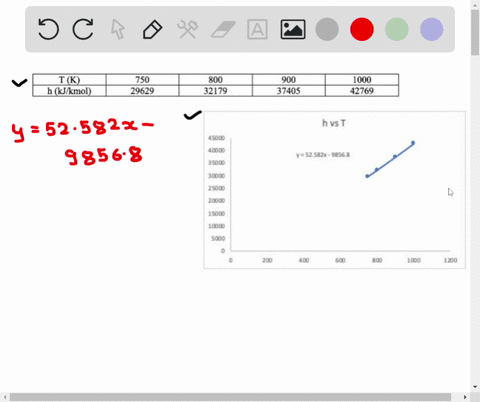Click the scroll left arrow
Image resolution: width=480 pixels, height=402 pixels.
(5, 397)
